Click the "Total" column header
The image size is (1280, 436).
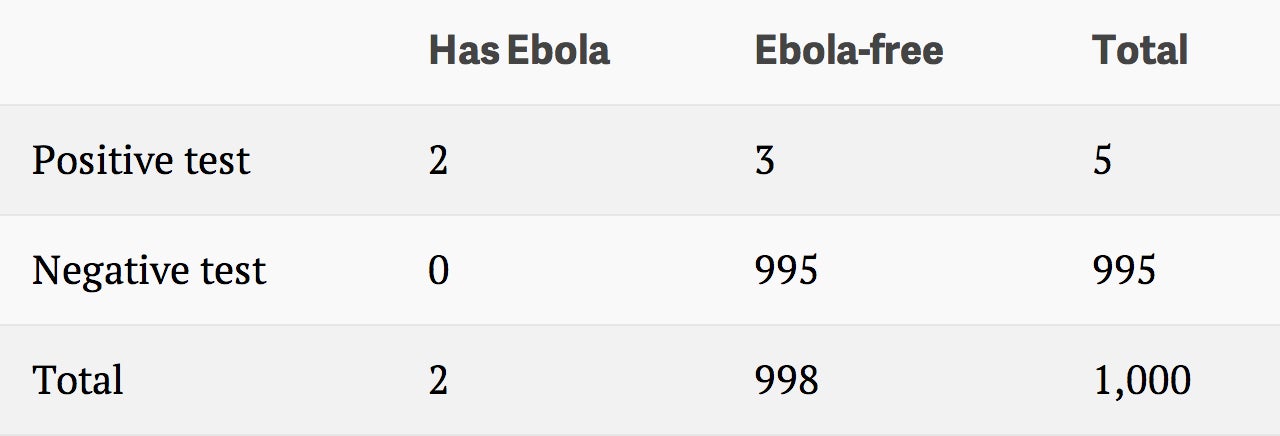click(1140, 51)
